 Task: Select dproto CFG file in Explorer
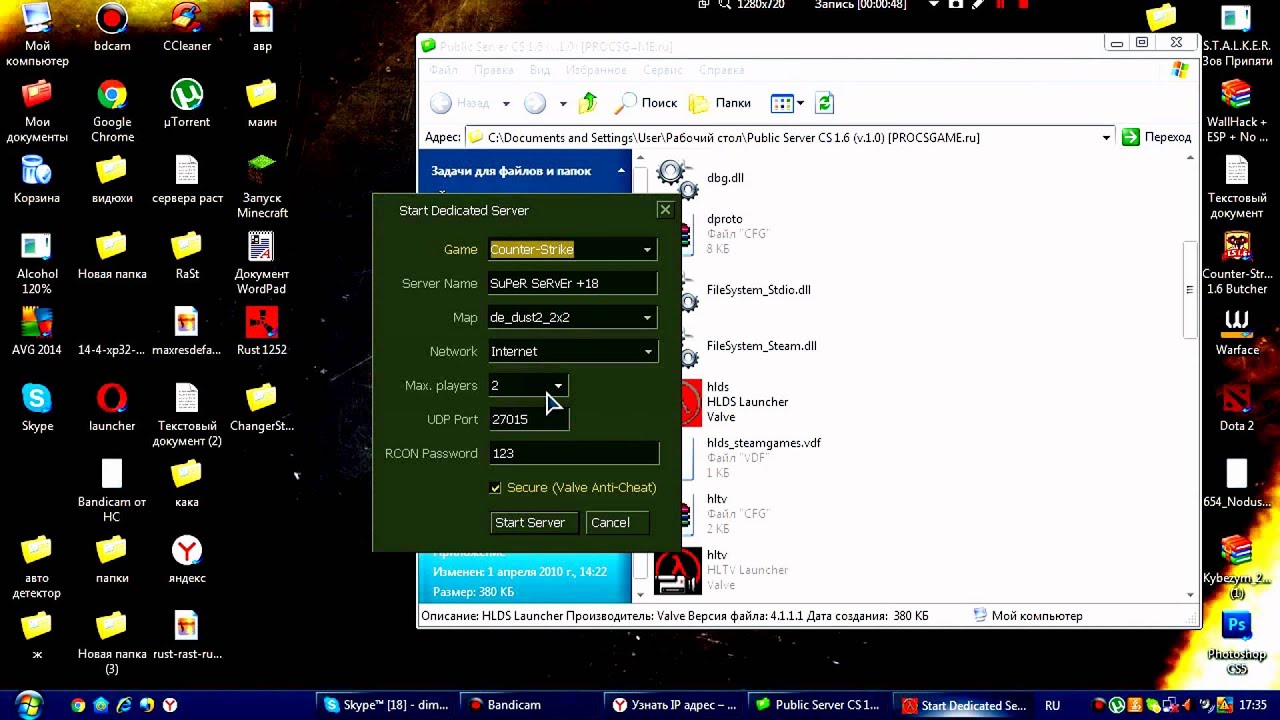click(713, 233)
